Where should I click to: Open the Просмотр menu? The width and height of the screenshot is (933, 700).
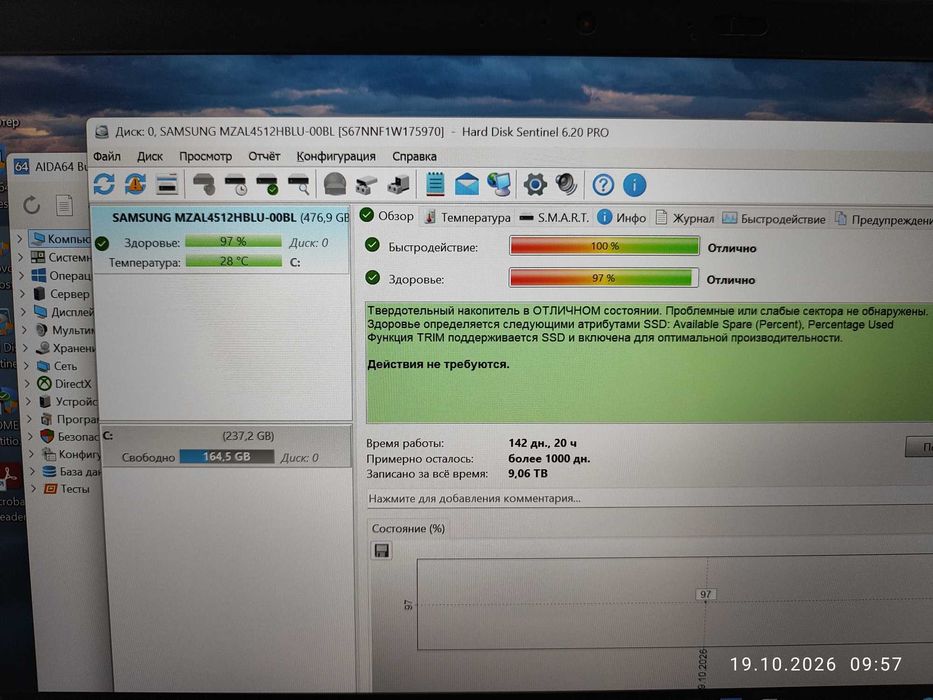(x=205, y=157)
